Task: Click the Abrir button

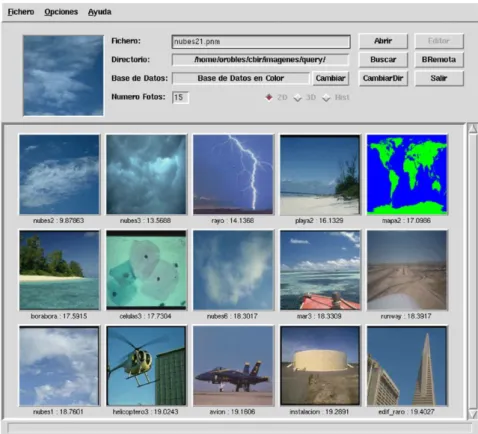Action: click(x=383, y=41)
